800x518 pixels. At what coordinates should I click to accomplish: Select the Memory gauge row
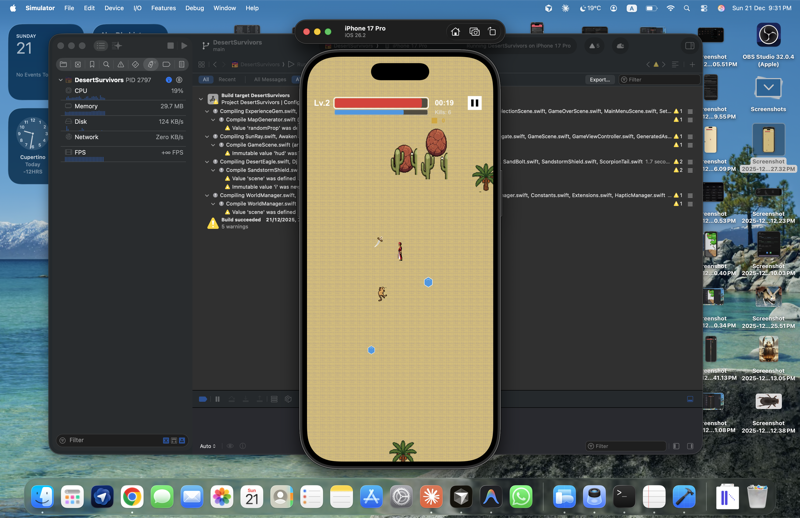click(x=86, y=106)
